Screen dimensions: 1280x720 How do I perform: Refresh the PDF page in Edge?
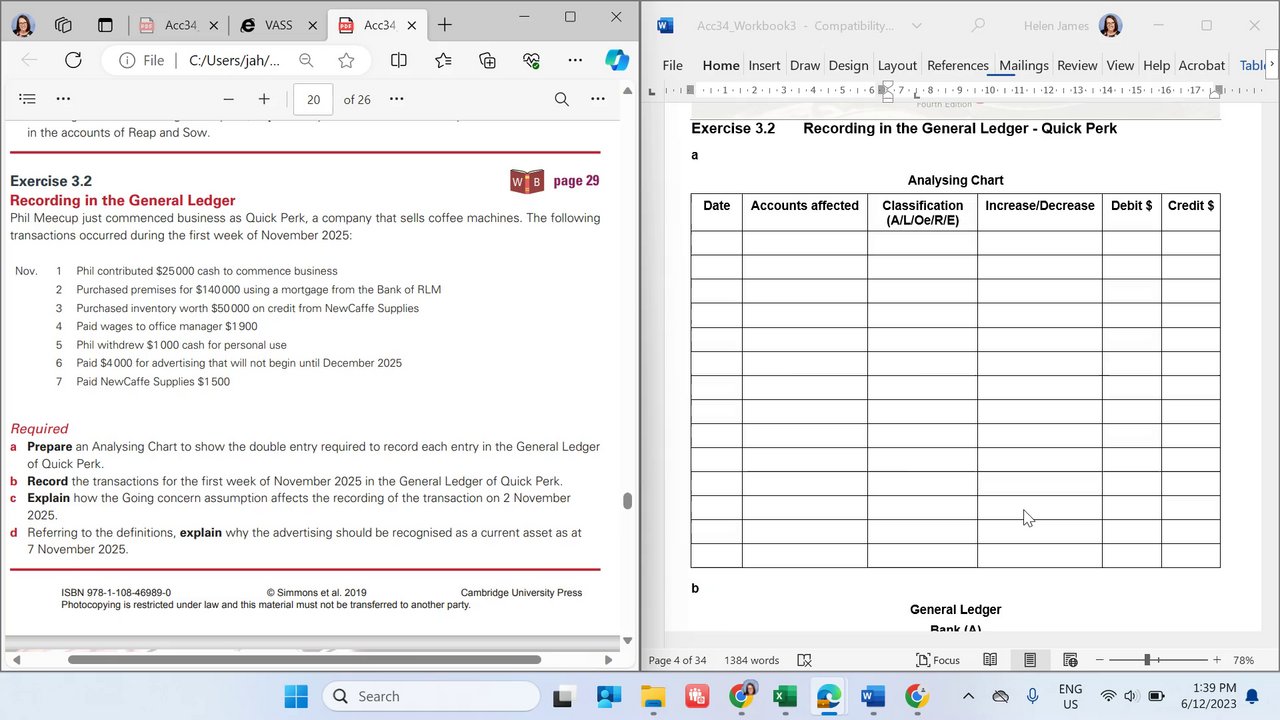click(x=73, y=60)
